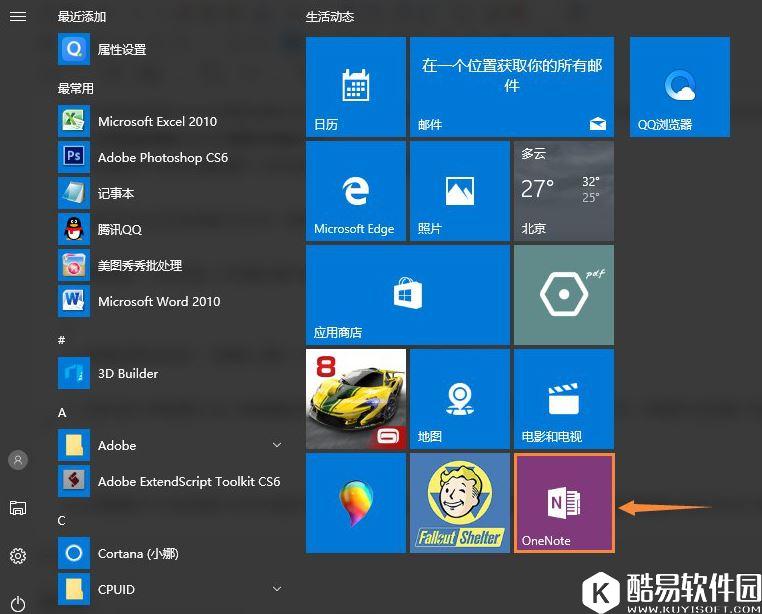Launch Adobe ExtendScript Toolkit CS6
Screen dimensions: 762x614
coord(170,481)
